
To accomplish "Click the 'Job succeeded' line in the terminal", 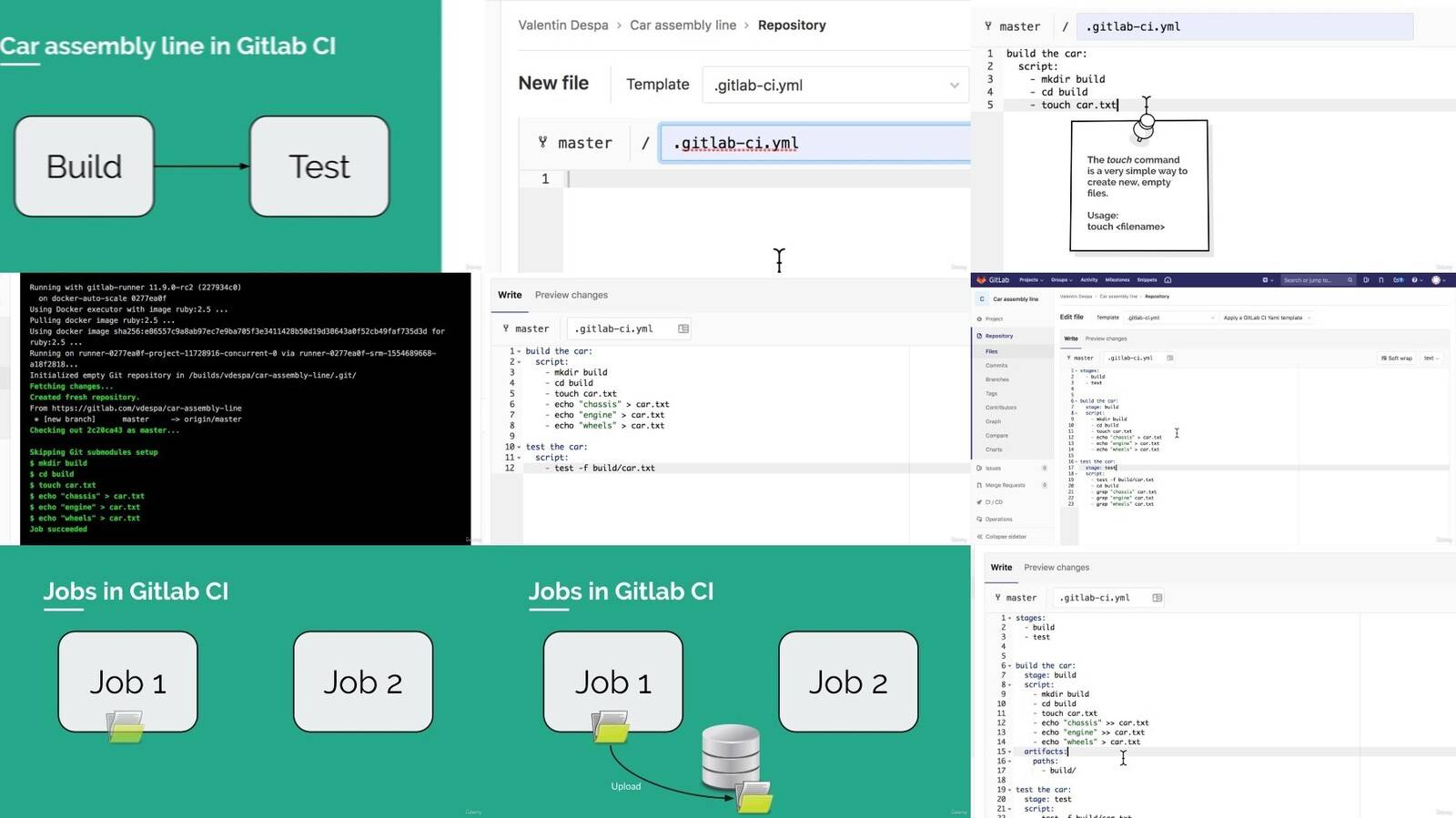I will click(x=58, y=529).
